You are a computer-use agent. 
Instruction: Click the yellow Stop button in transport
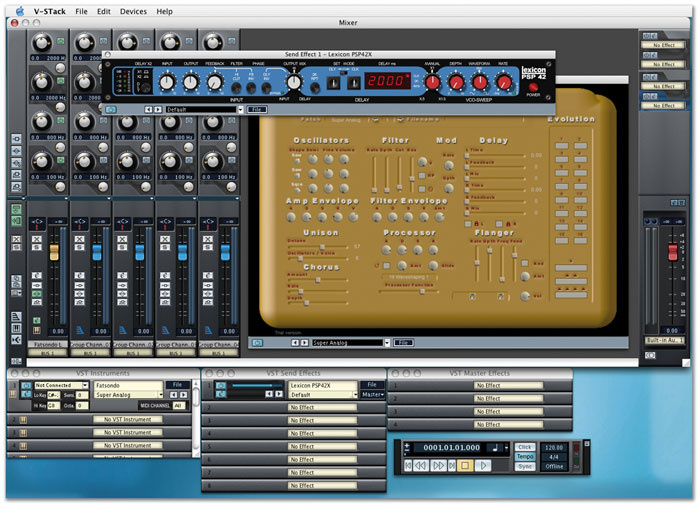(x=465, y=465)
